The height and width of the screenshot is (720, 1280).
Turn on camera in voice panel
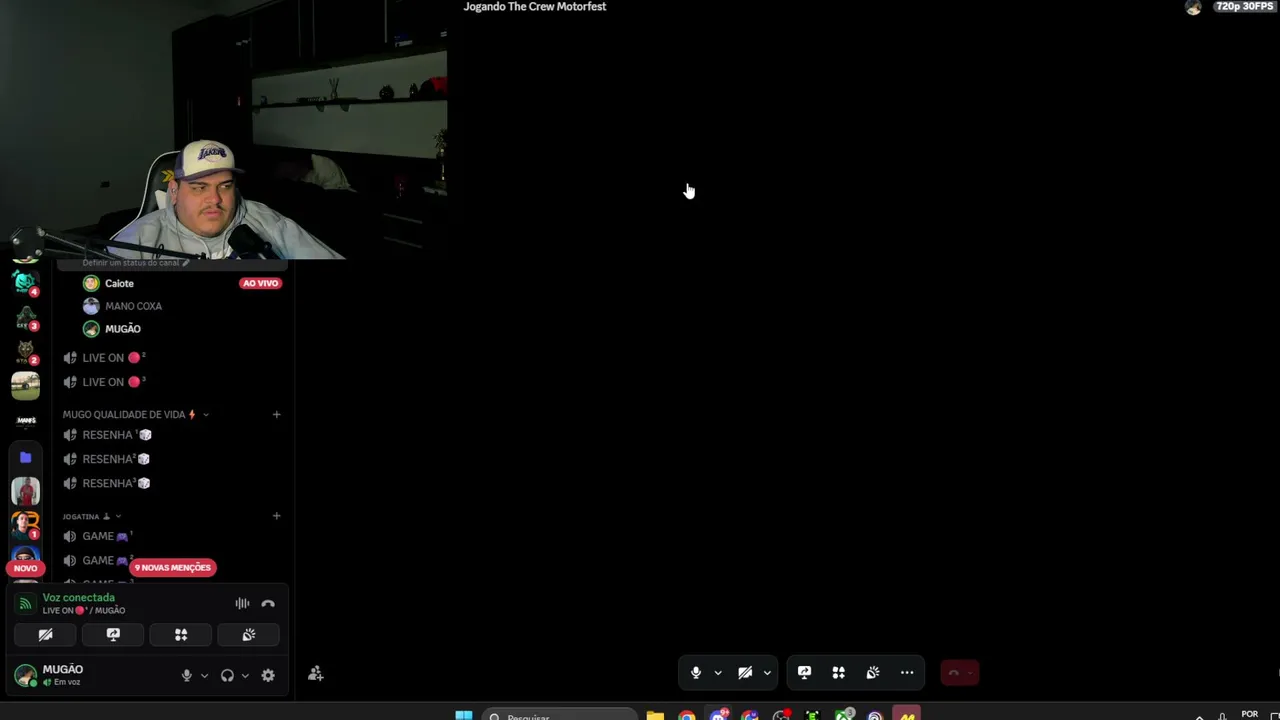45,635
